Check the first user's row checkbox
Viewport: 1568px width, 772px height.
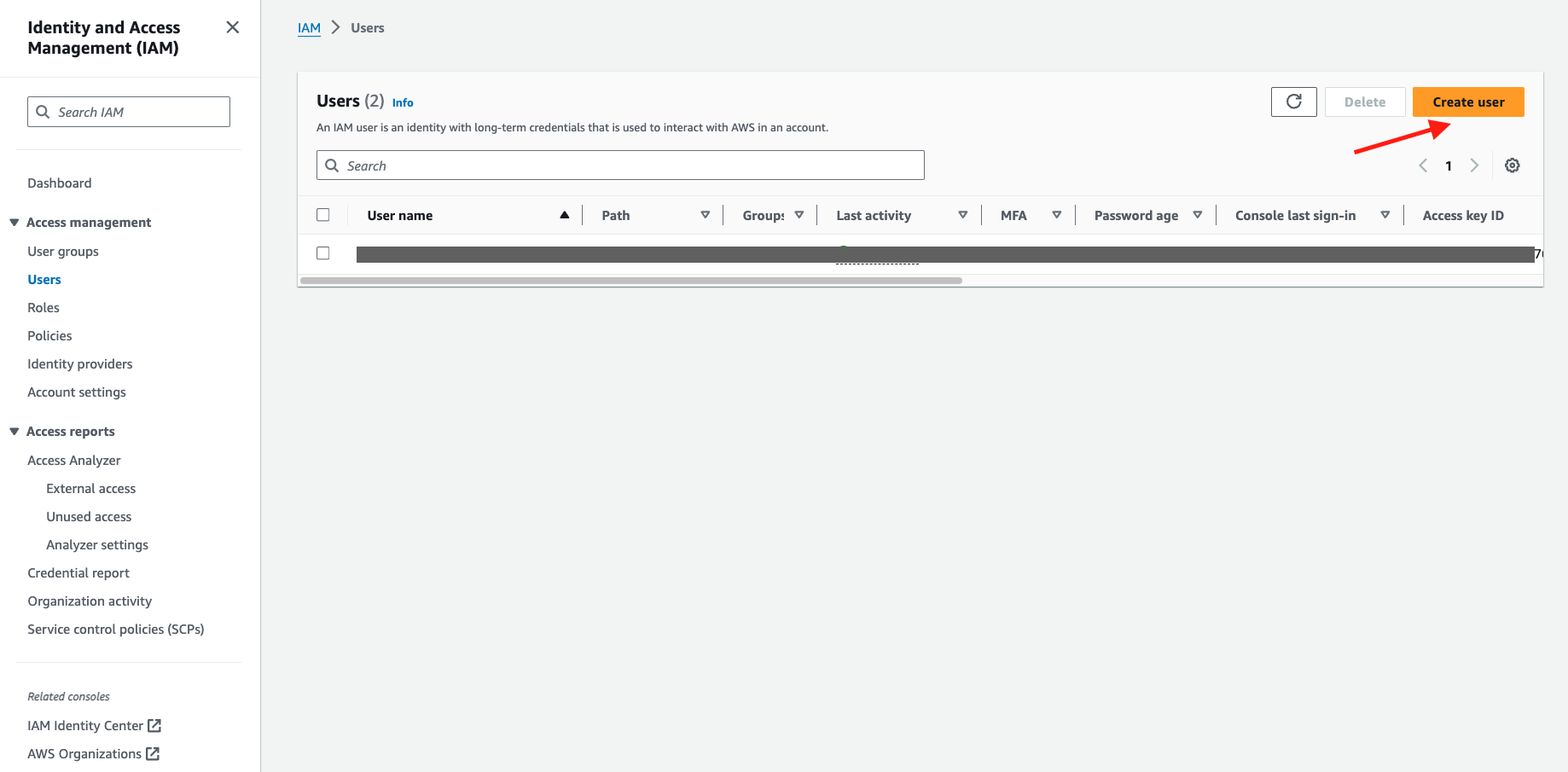click(x=323, y=252)
